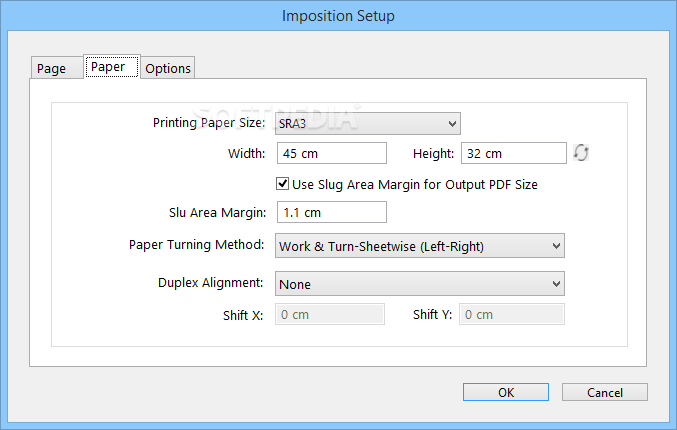Image resolution: width=677 pixels, height=430 pixels.
Task: Click the None alignment dropdown arrow
Action: [x=556, y=284]
